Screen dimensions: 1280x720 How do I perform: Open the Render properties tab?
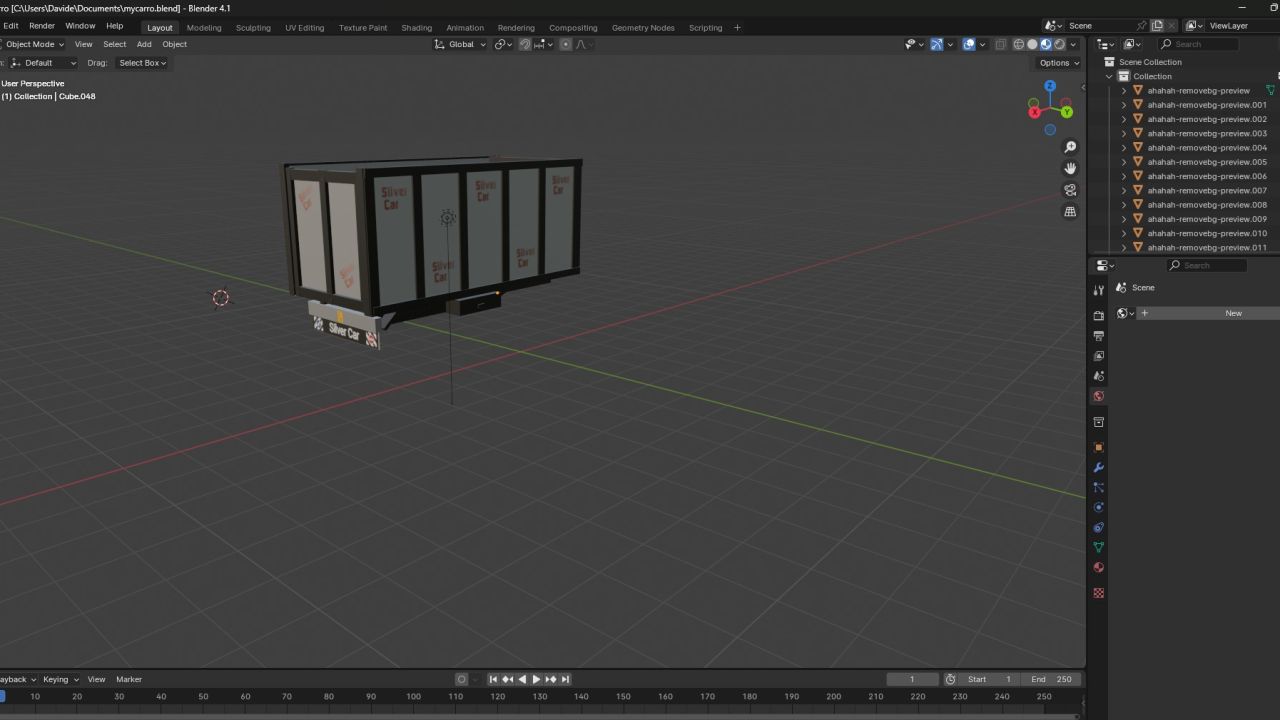coord(1099,316)
